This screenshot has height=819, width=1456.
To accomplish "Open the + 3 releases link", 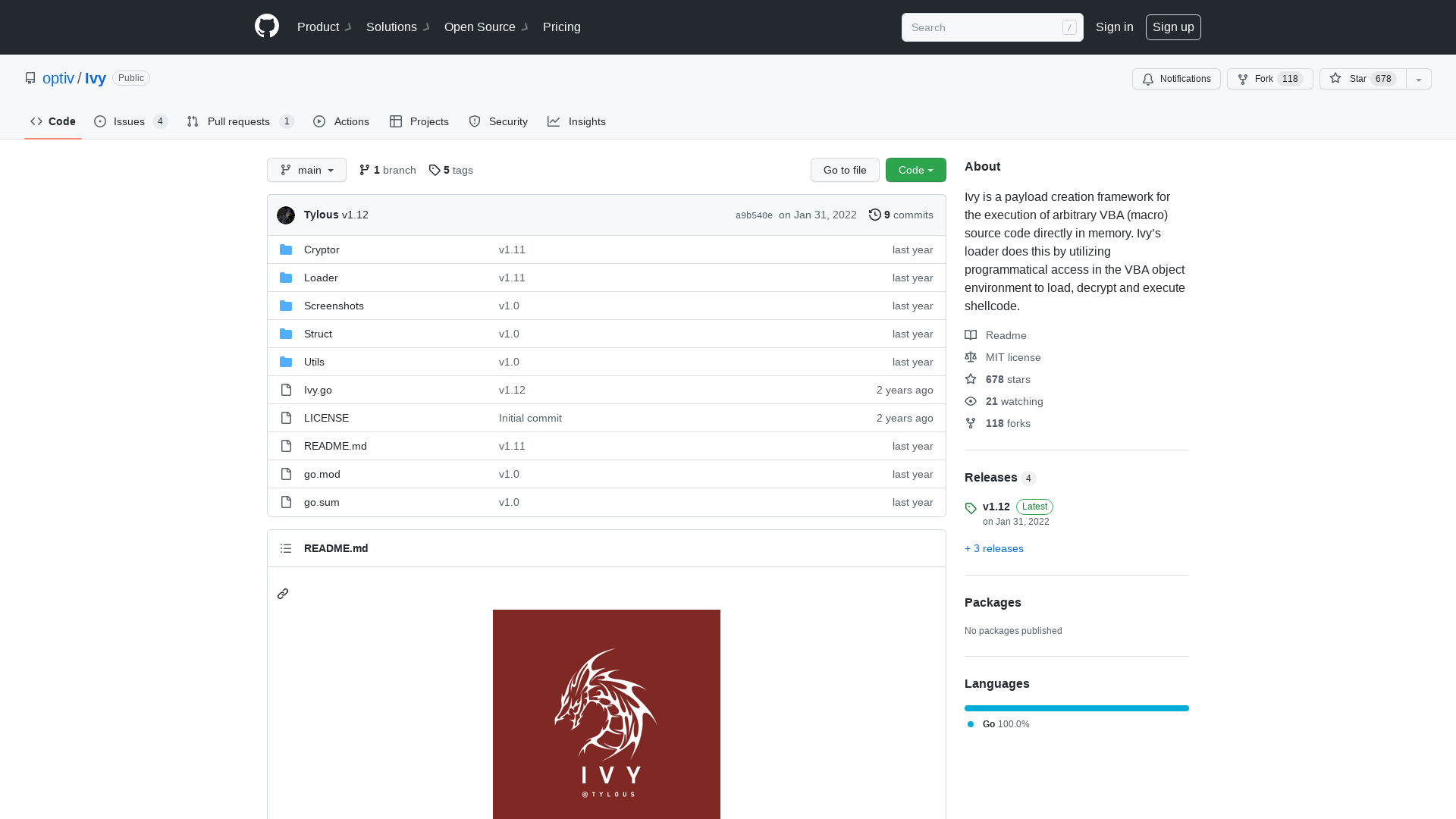I will click(x=994, y=548).
